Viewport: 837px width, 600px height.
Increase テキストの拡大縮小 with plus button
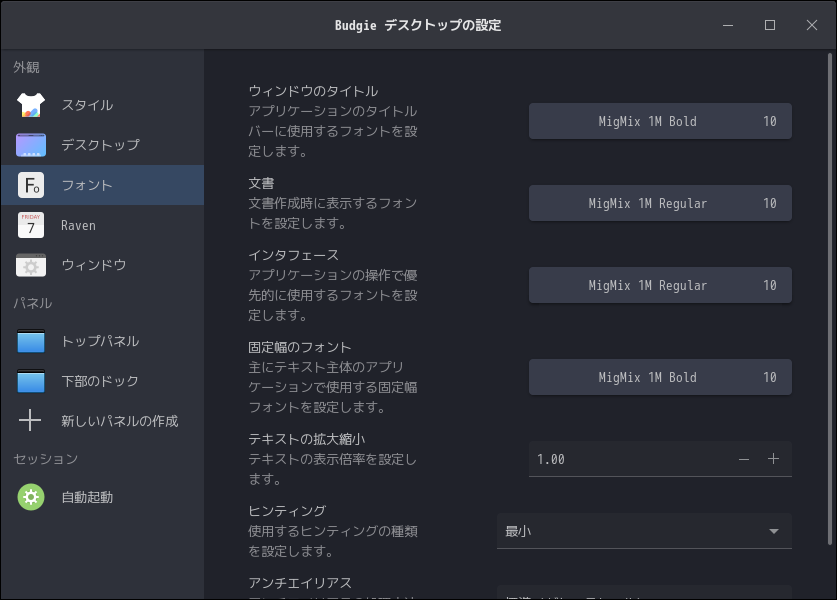(773, 459)
